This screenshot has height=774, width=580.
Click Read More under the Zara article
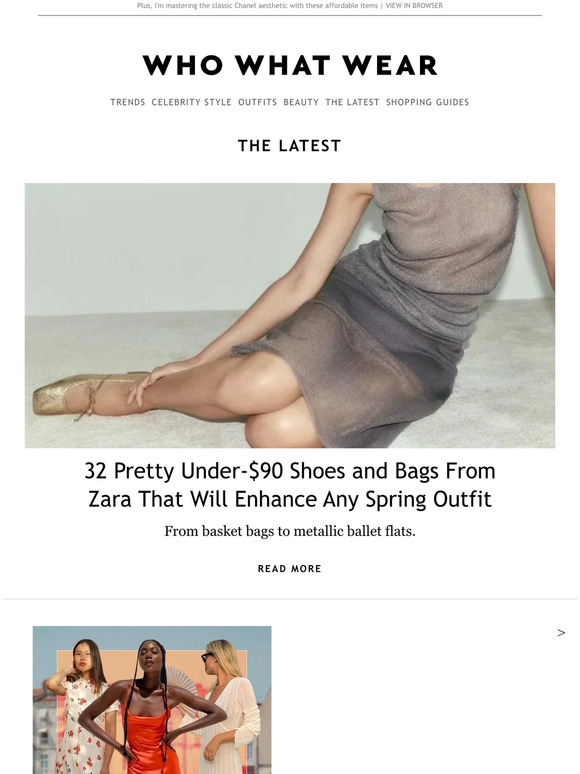(x=290, y=569)
